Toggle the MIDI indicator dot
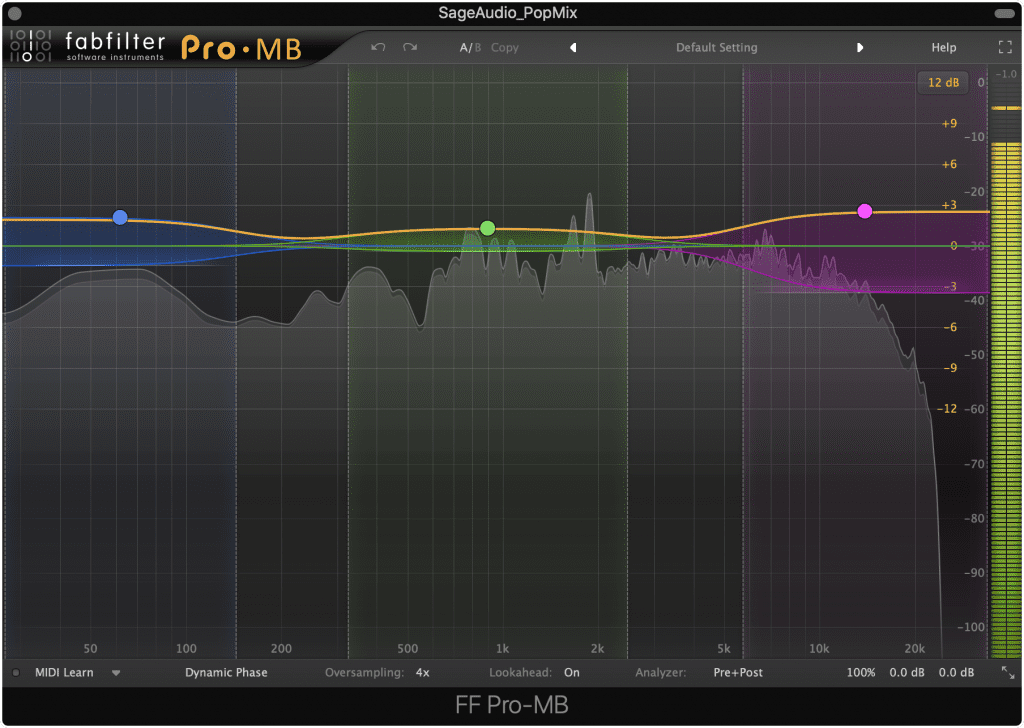The image size is (1024, 728). [x=16, y=673]
